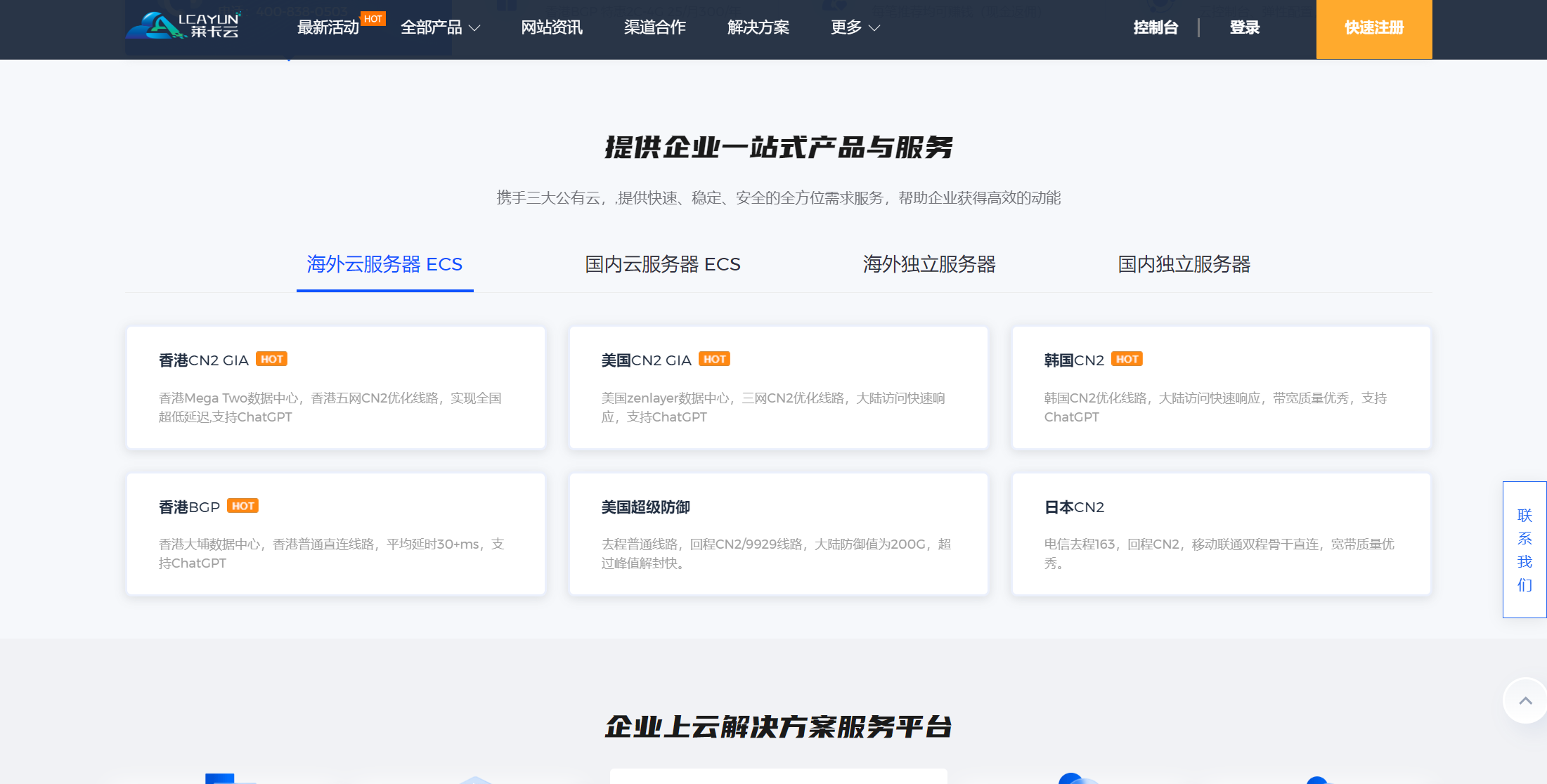The image size is (1547, 784).
Task: Open 解决方案 navigation item
Action: [x=758, y=27]
